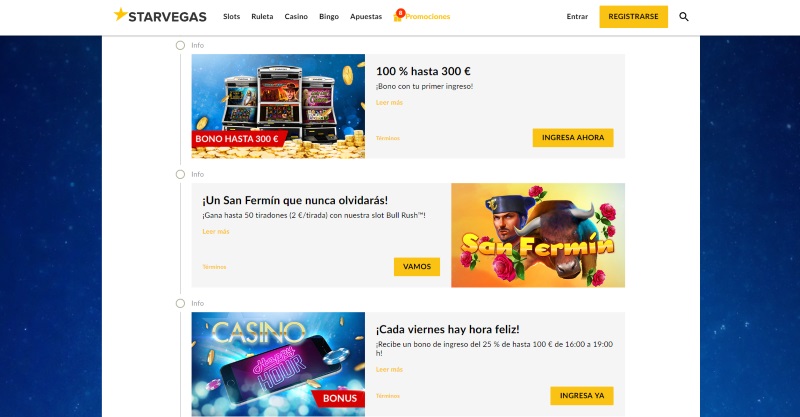Image resolution: width=800 pixels, height=417 pixels.
Task: Open the search magnifier icon
Action: [684, 17]
